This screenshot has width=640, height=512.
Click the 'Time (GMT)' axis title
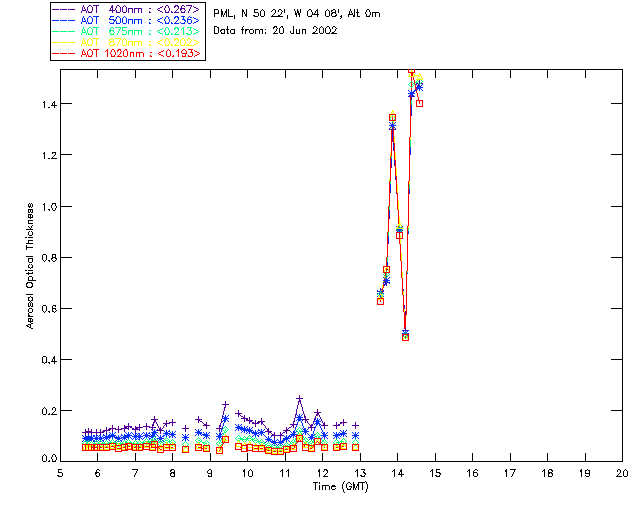[x=340, y=487]
